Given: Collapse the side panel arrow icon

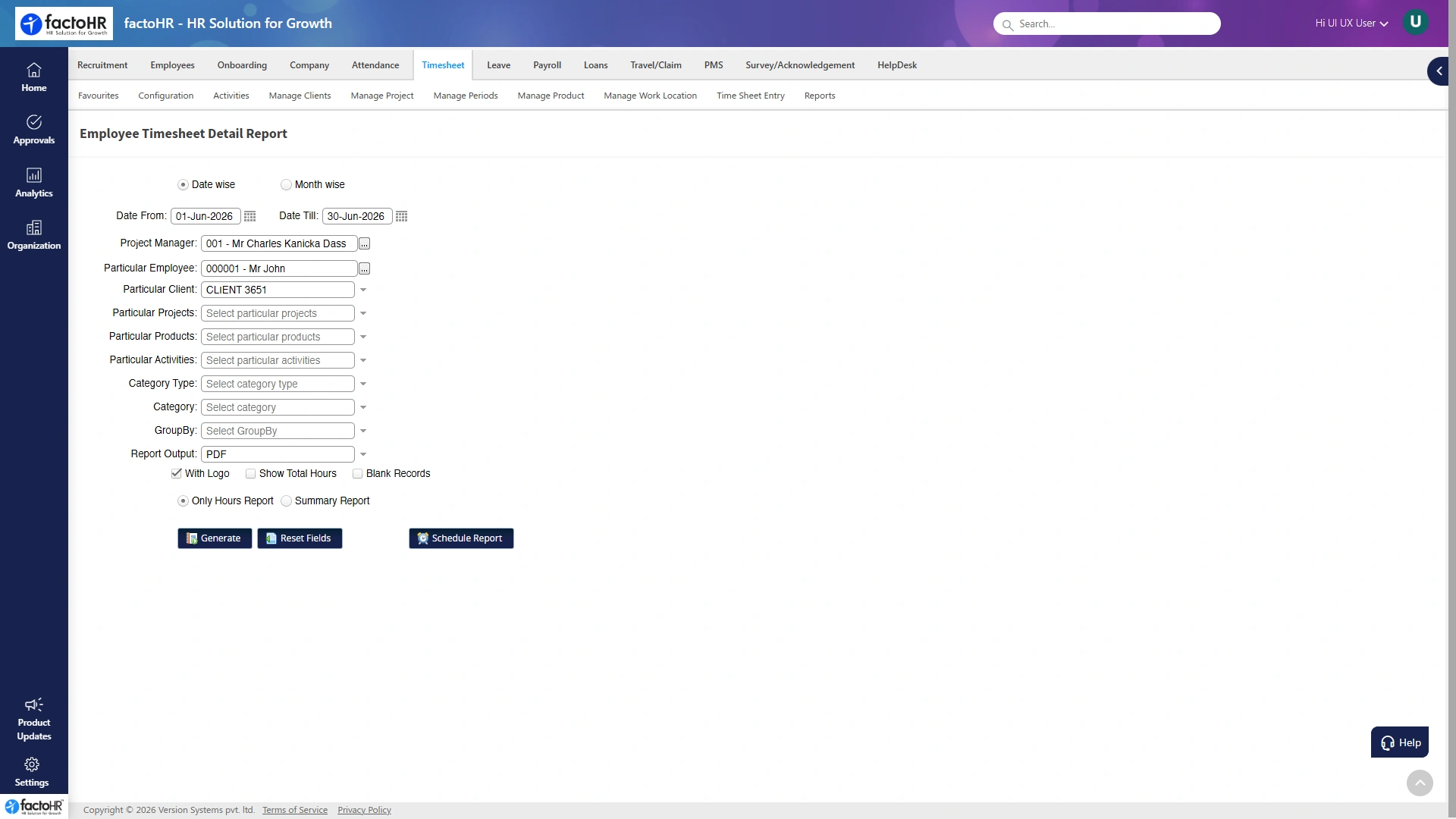Looking at the screenshot, I should (x=1439, y=71).
